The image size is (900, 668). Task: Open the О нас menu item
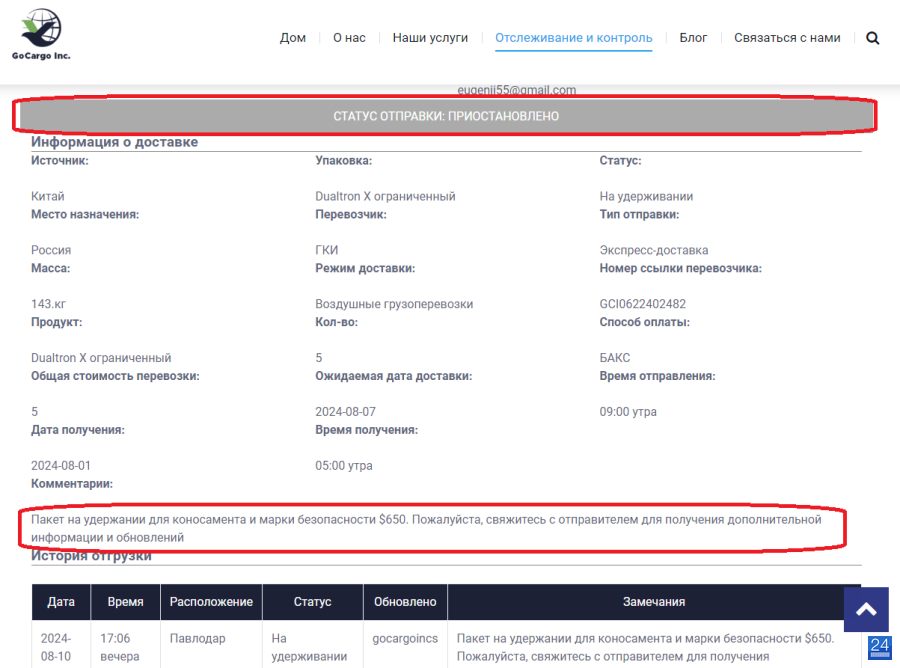[x=349, y=38]
